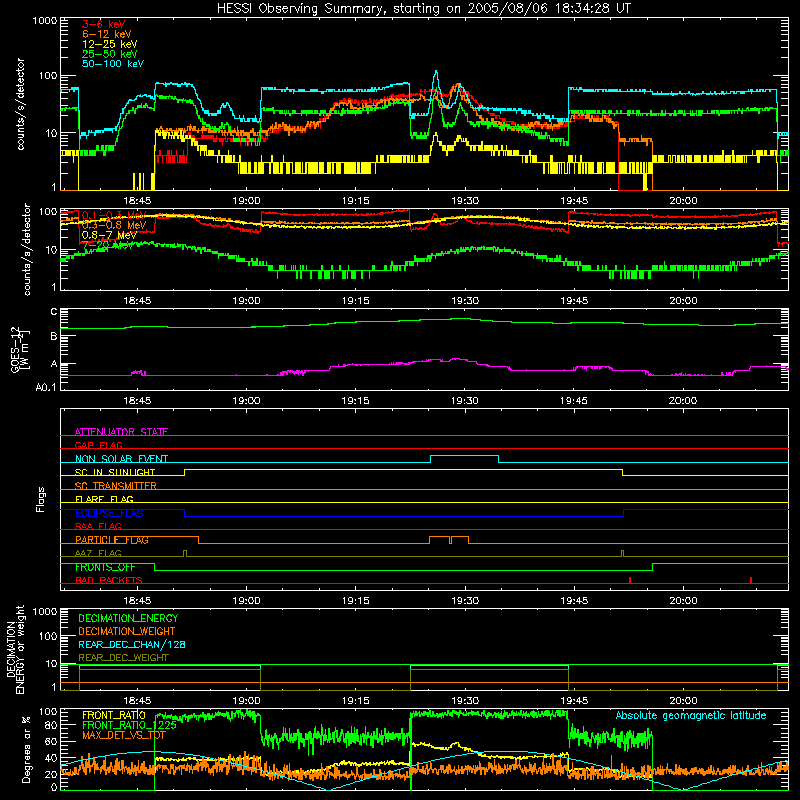
Task: Select the 25-50 keV legend label
Action: pos(110,54)
